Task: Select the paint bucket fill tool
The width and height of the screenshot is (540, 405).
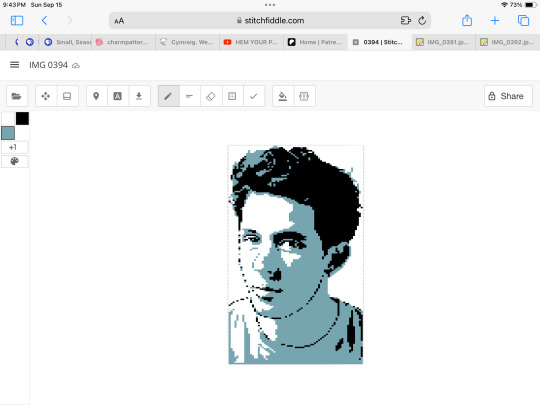Action: point(283,96)
